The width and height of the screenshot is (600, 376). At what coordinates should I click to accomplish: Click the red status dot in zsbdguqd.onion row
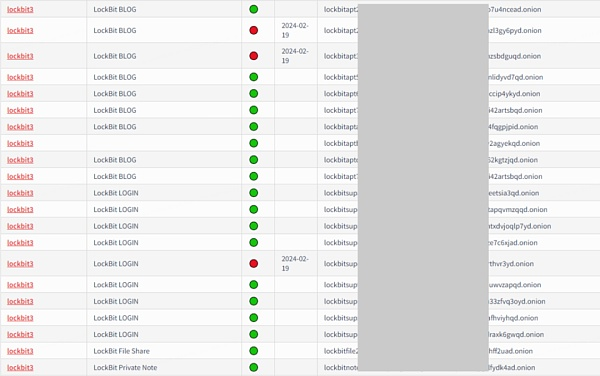[x=253, y=56]
